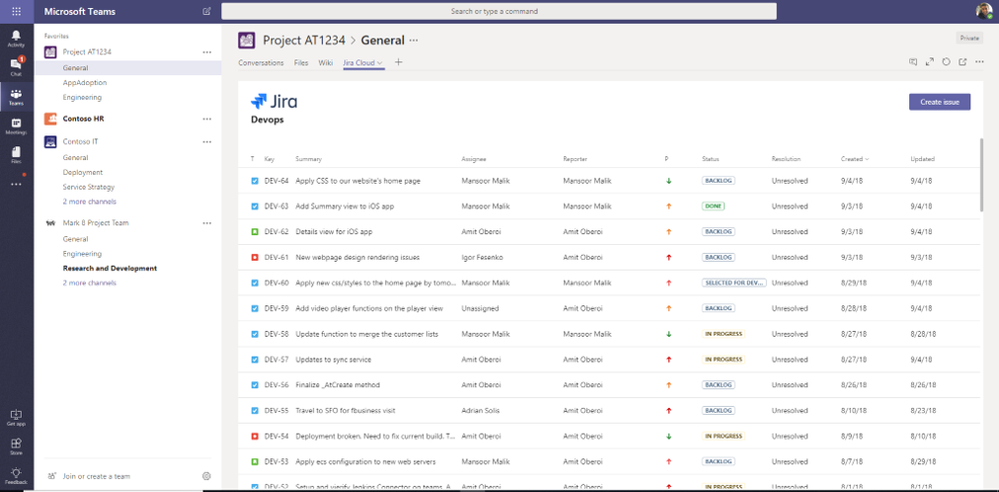Open more options for Contoso HR team
This screenshot has height=492, width=999.
coord(206,119)
